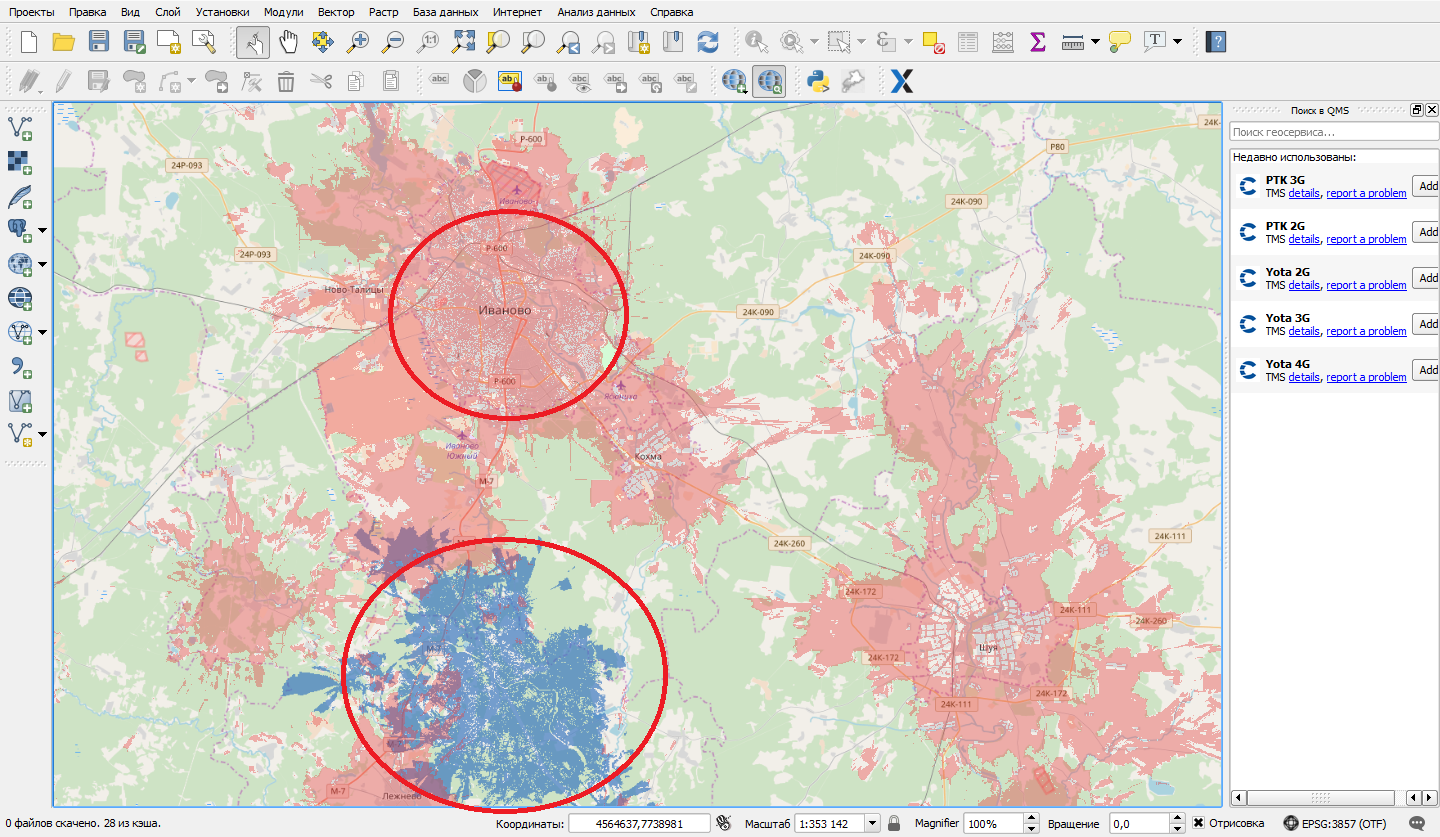Screen dimensions: 1440x837
Task: Open the Python console
Action: coord(820,81)
